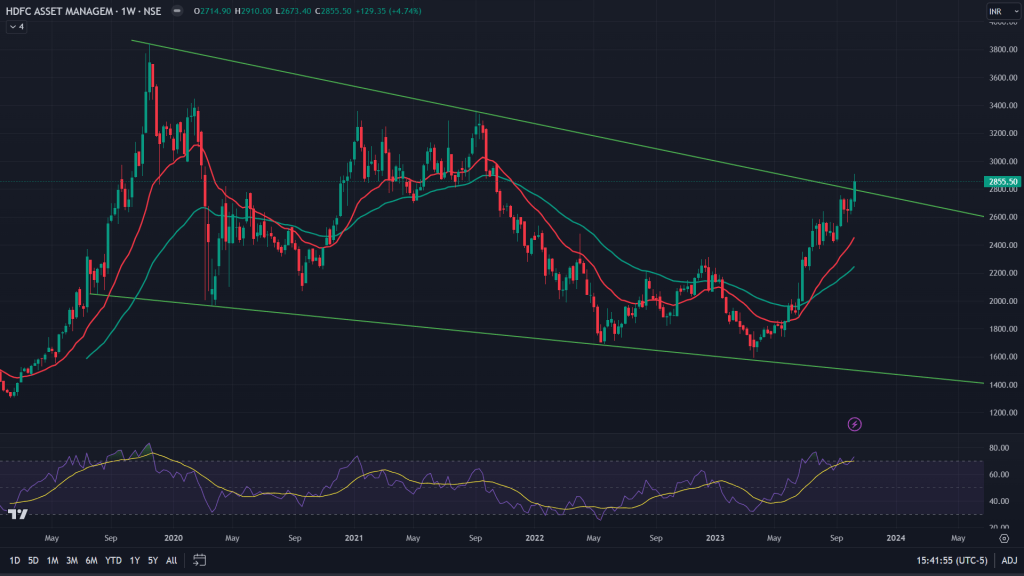
Task: Click the round symbol status icon beside NSE
Action: (x=177, y=11)
